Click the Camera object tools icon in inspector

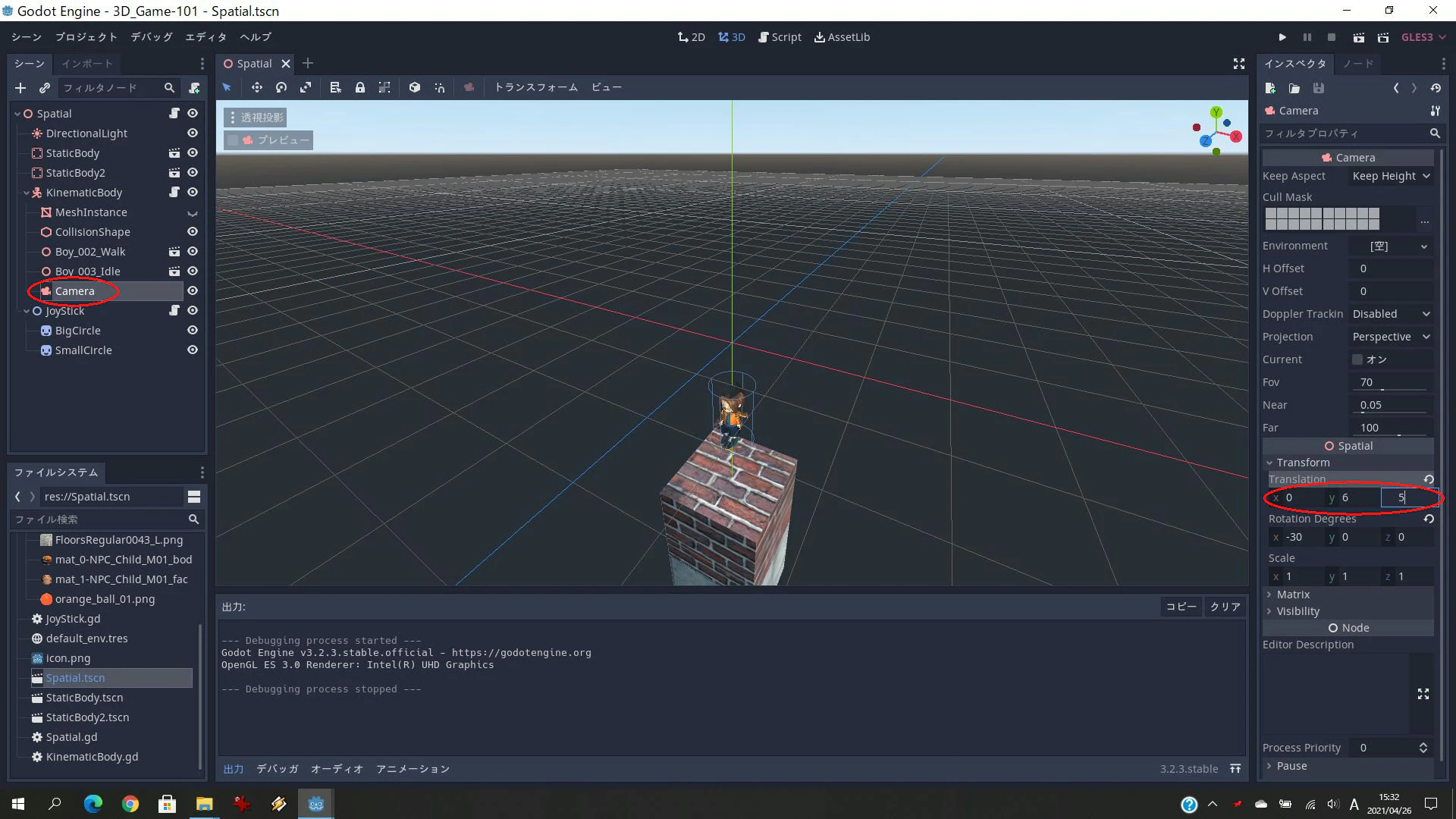(1435, 111)
